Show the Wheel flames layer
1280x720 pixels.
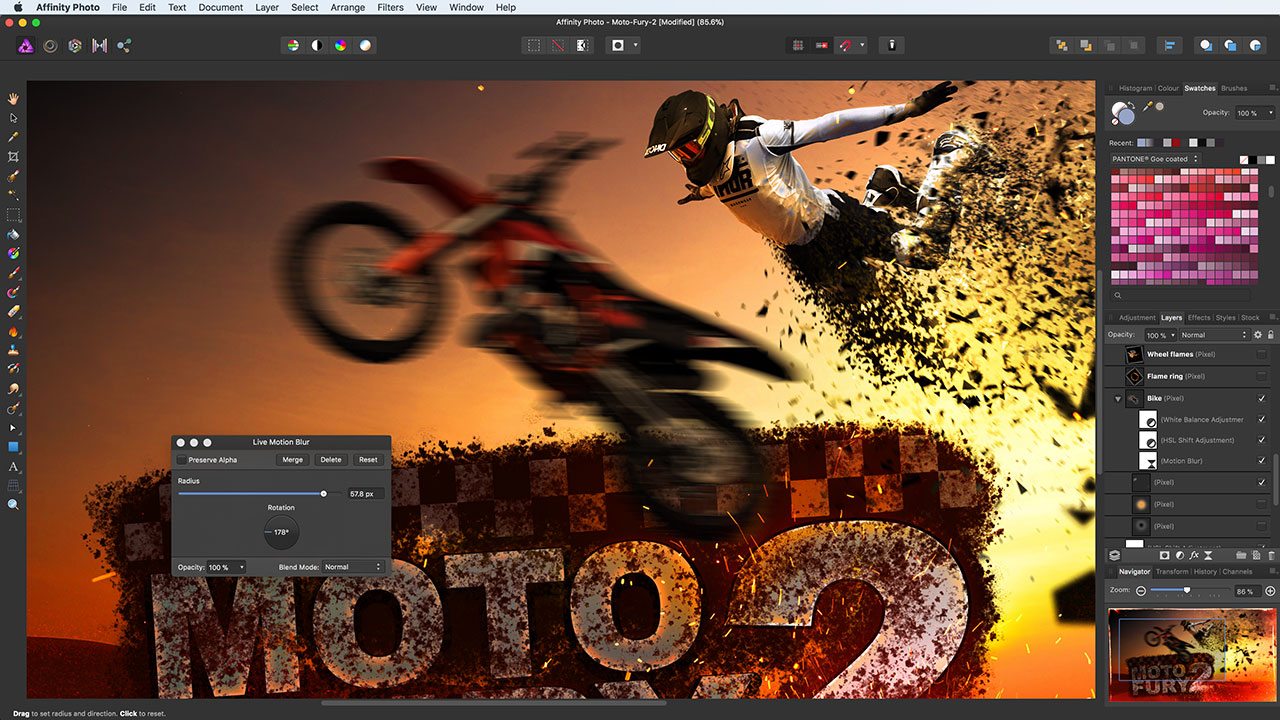point(1261,355)
